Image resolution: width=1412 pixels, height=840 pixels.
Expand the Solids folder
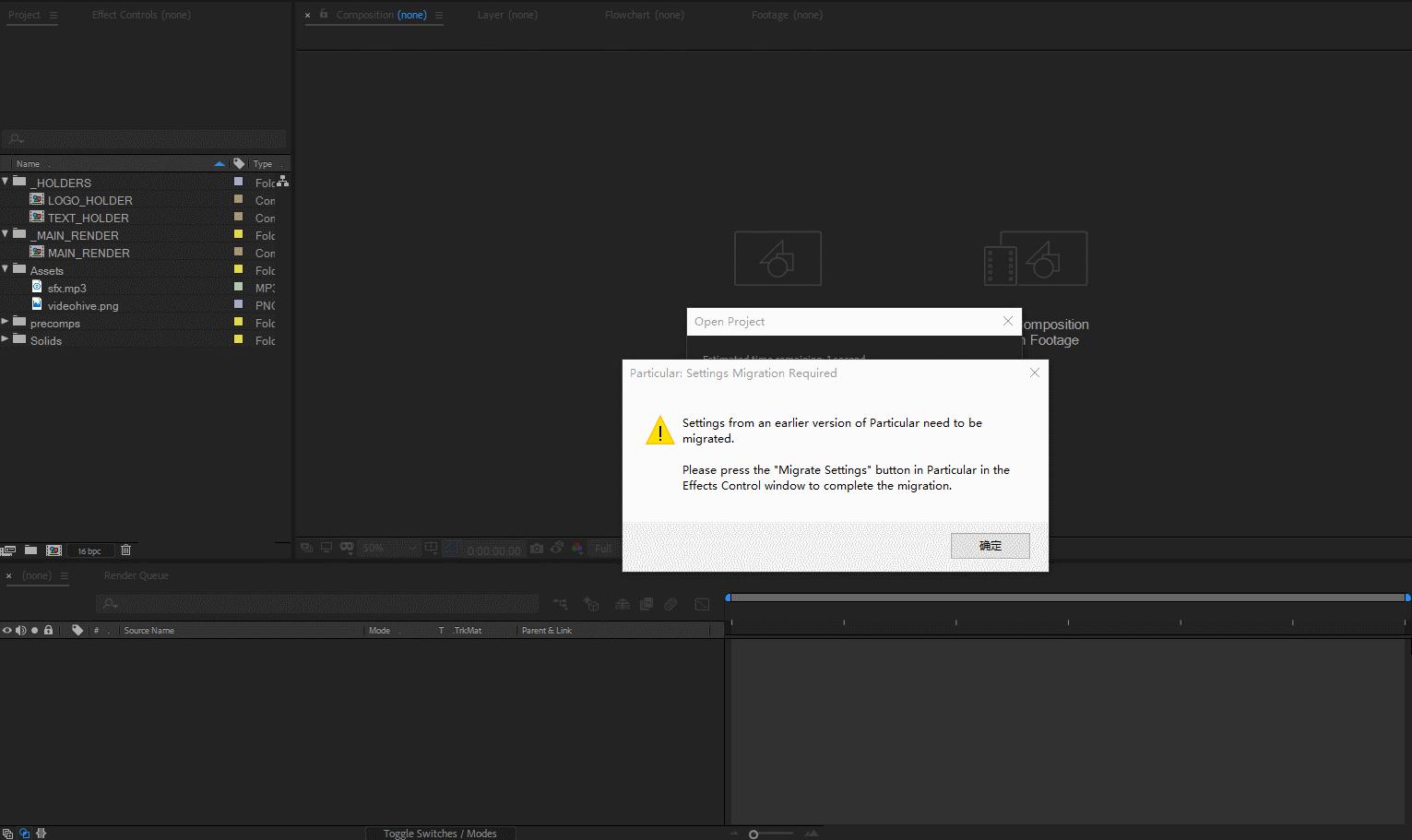coord(6,340)
